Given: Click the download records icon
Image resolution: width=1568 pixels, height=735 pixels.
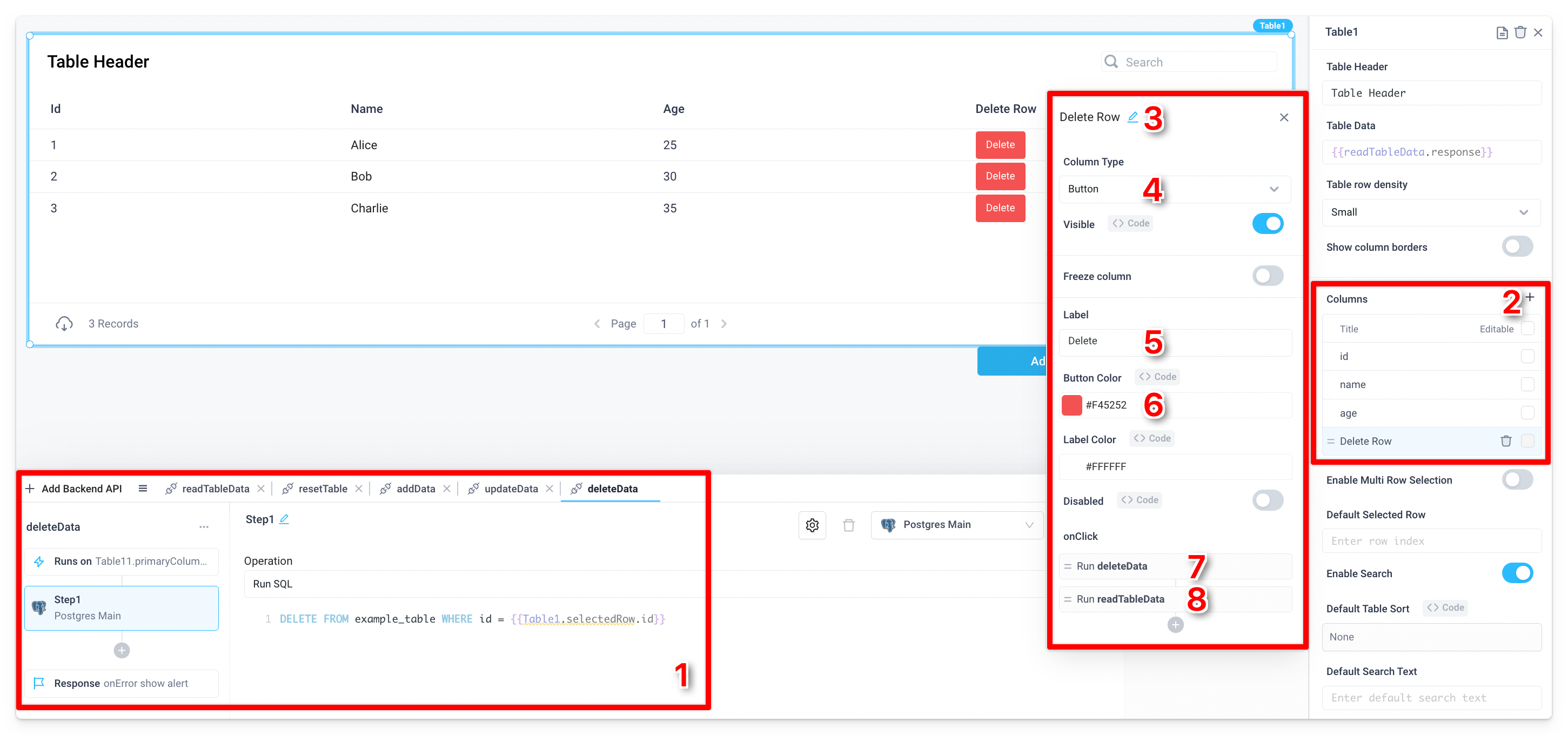Looking at the screenshot, I should 64,323.
